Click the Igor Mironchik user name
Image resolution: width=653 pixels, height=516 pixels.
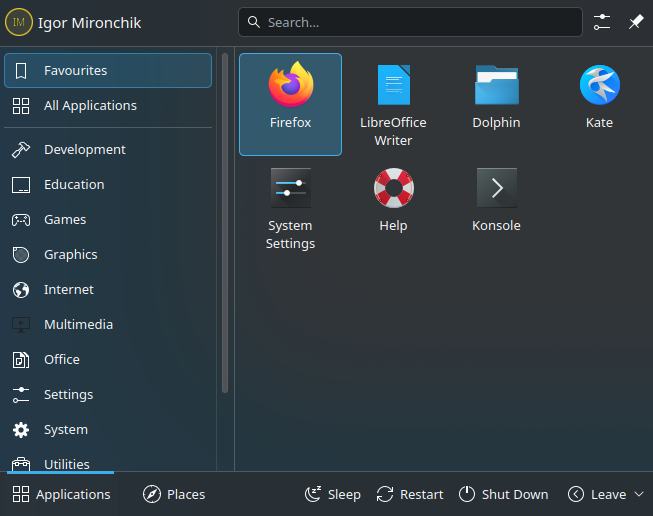click(90, 23)
